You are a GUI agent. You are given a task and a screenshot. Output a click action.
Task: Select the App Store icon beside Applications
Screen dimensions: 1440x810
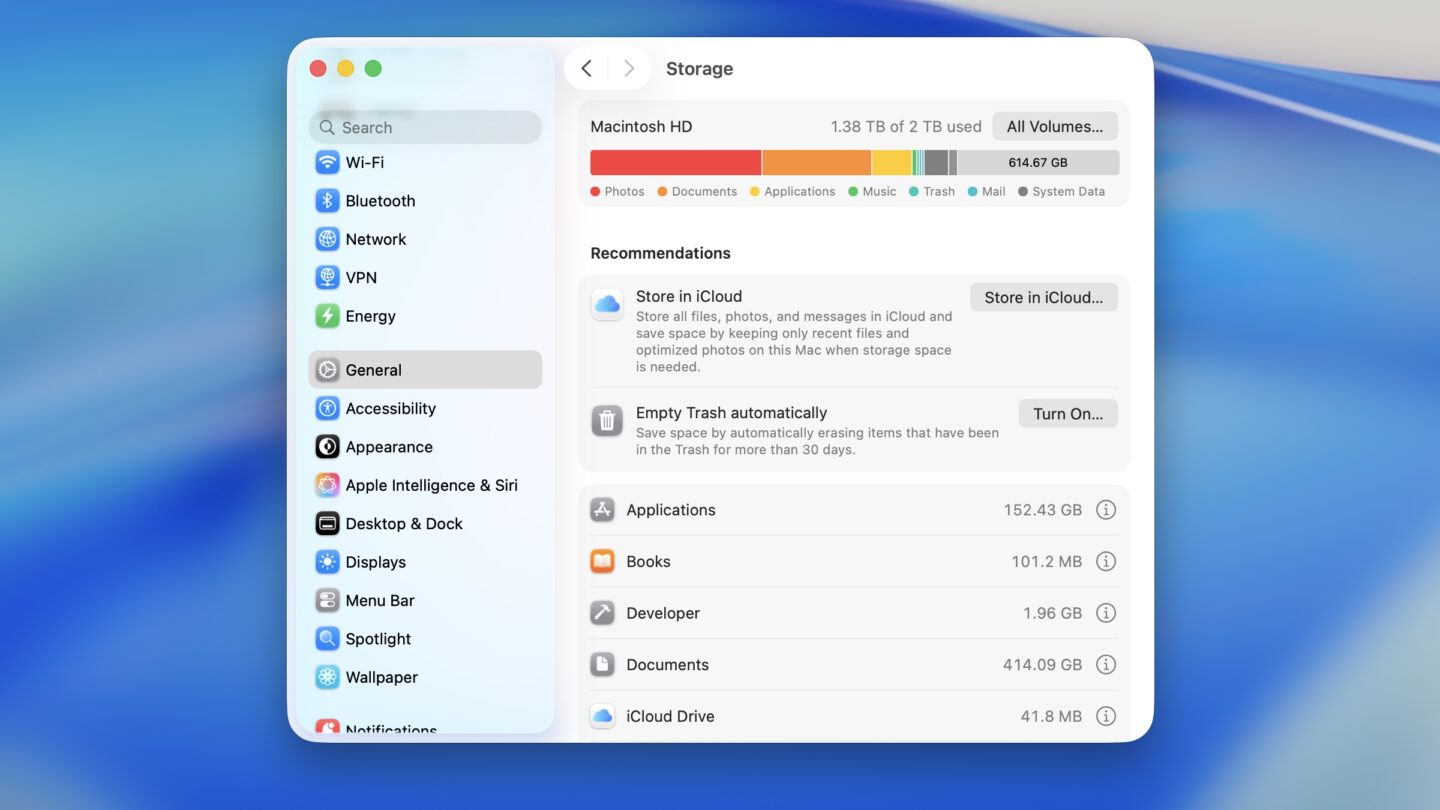[x=602, y=509]
